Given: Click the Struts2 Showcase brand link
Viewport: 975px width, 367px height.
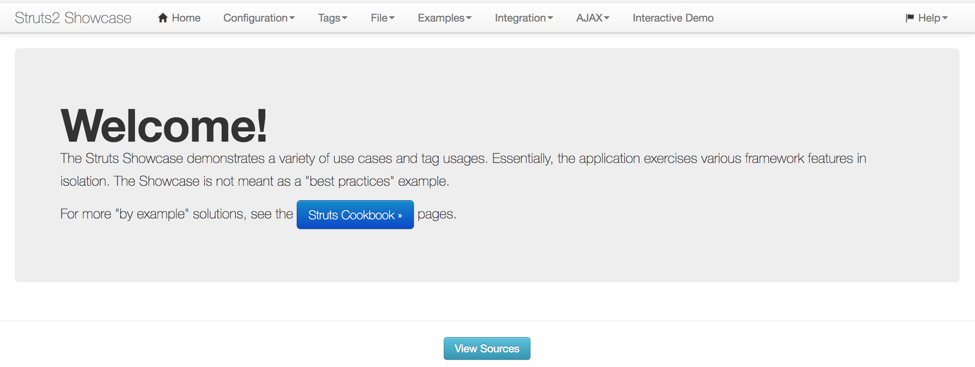Looking at the screenshot, I should [x=73, y=18].
